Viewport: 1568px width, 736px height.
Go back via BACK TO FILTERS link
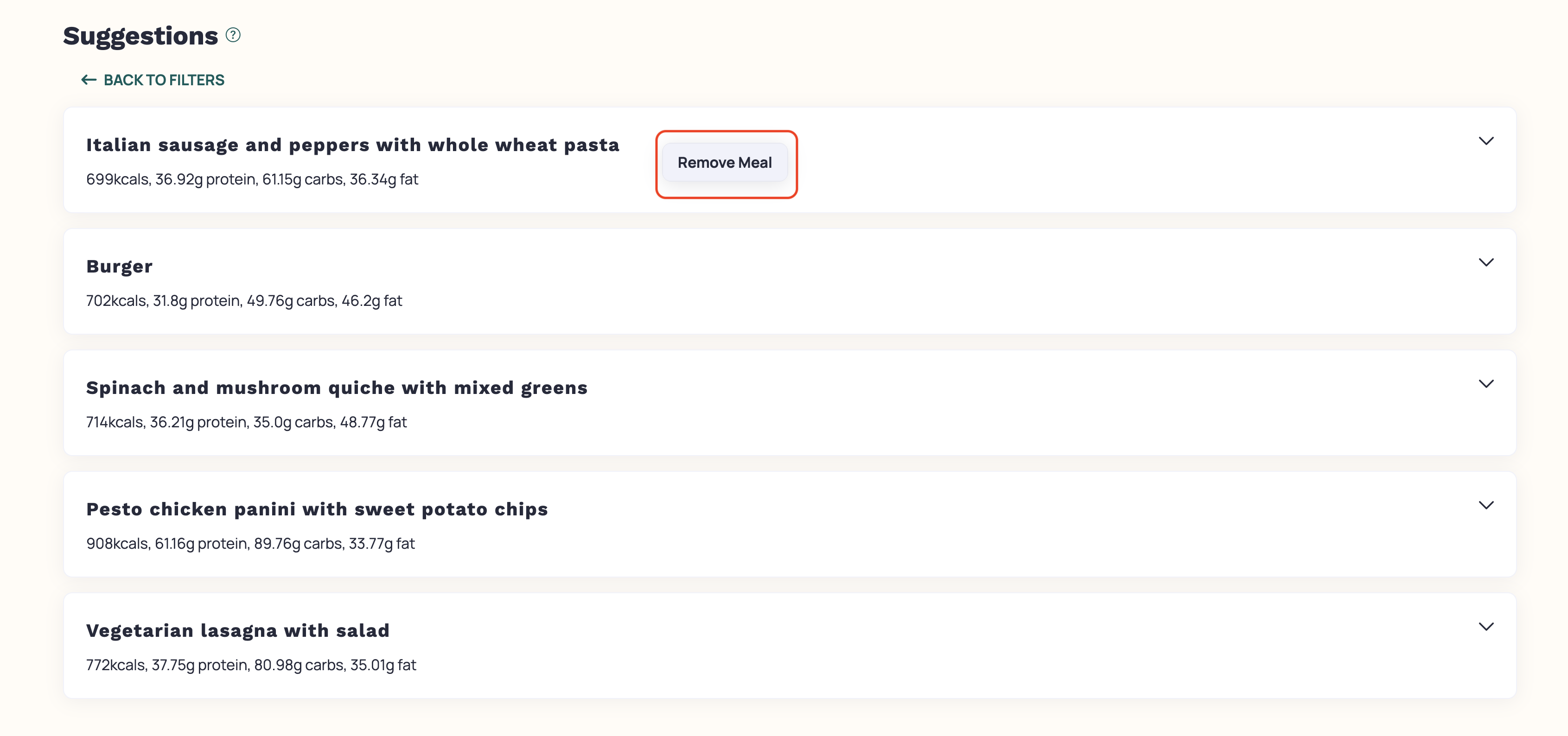pyautogui.click(x=153, y=80)
